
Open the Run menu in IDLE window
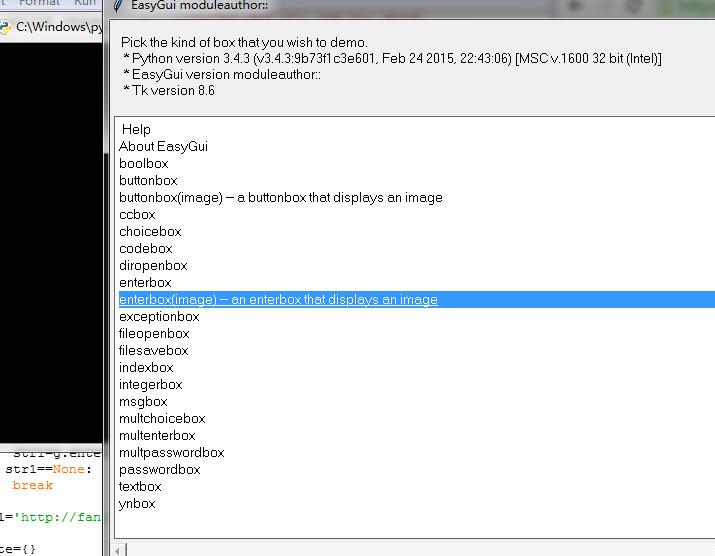85,3
